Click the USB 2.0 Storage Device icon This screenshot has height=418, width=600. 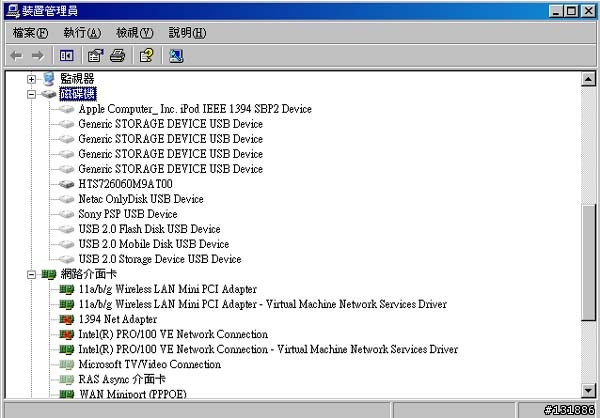[x=66, y=259]
